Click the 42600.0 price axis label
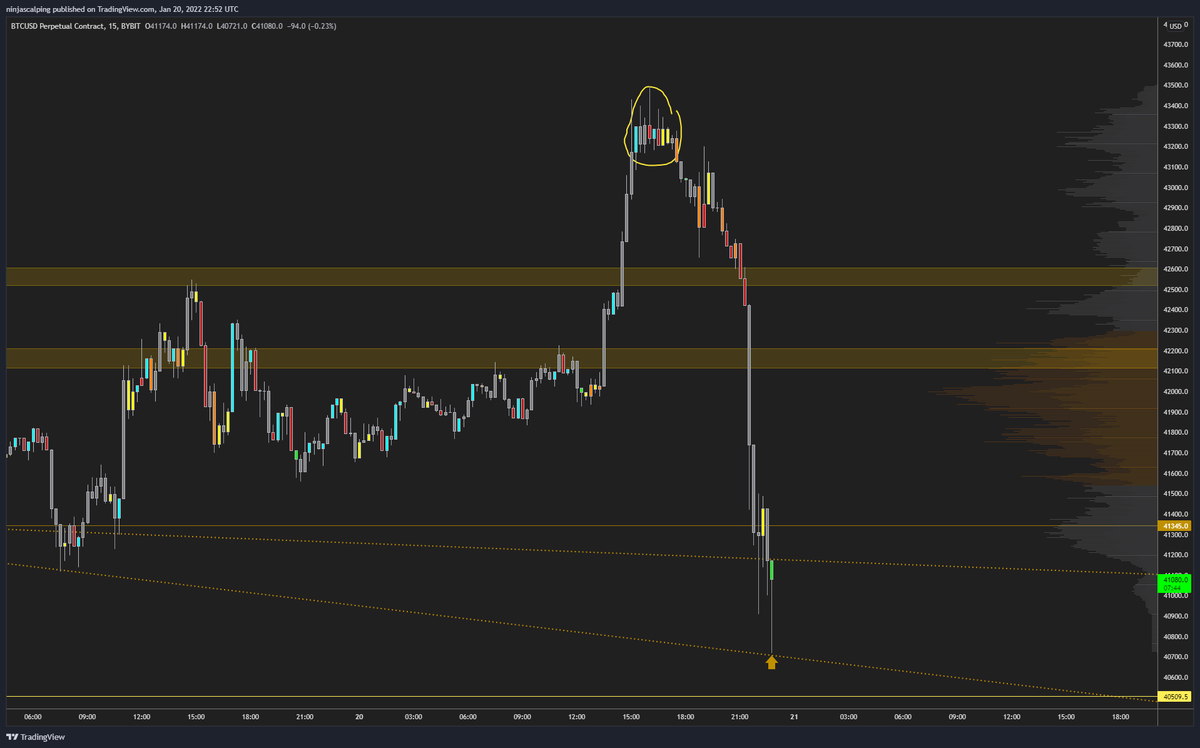Screen dimensions: 1200x748 click(1174, 269)
